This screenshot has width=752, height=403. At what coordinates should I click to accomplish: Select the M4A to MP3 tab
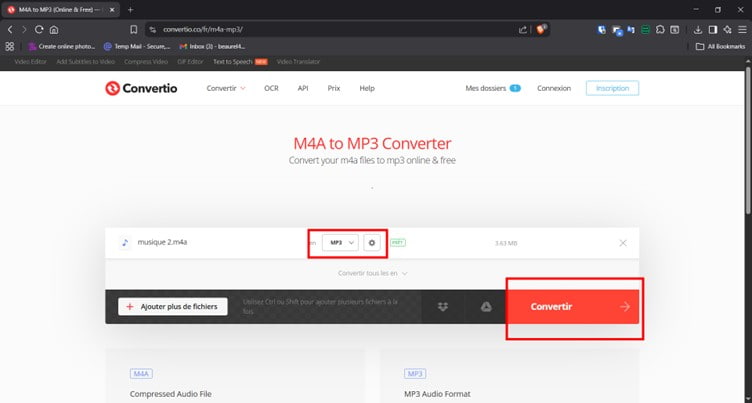[60, 10]
